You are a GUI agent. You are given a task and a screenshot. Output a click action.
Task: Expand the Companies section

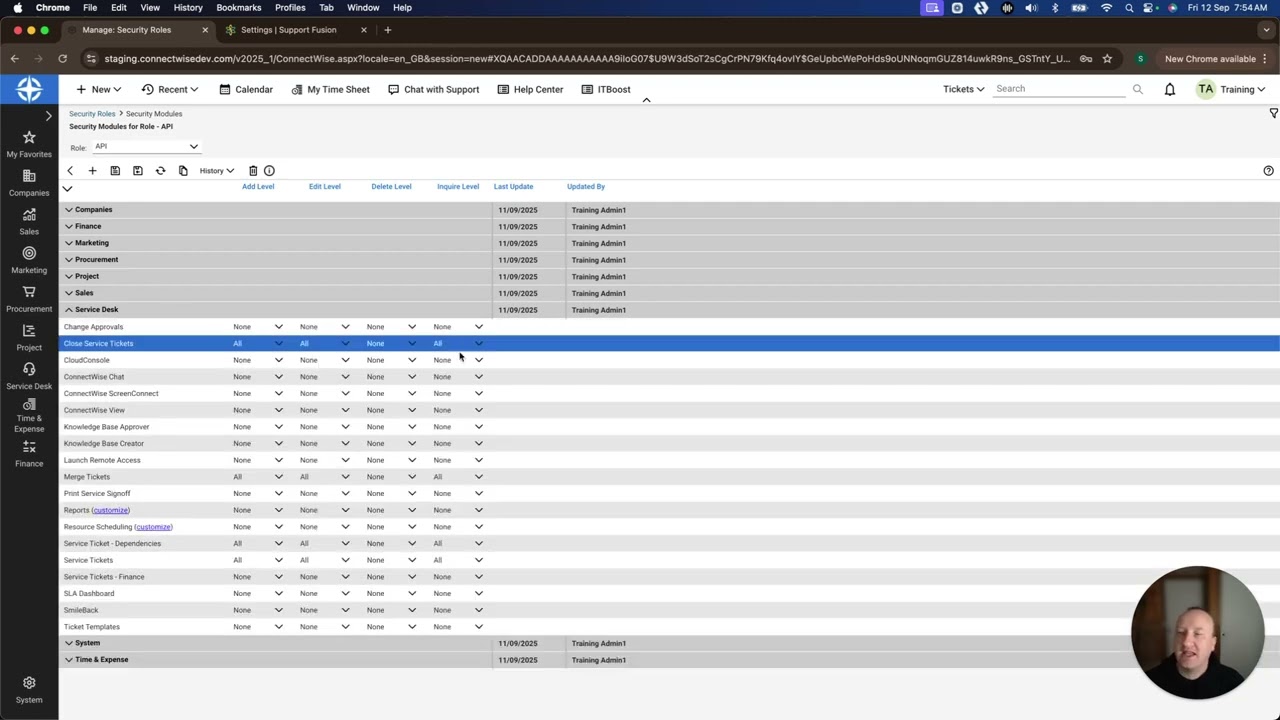pos(69,210)
